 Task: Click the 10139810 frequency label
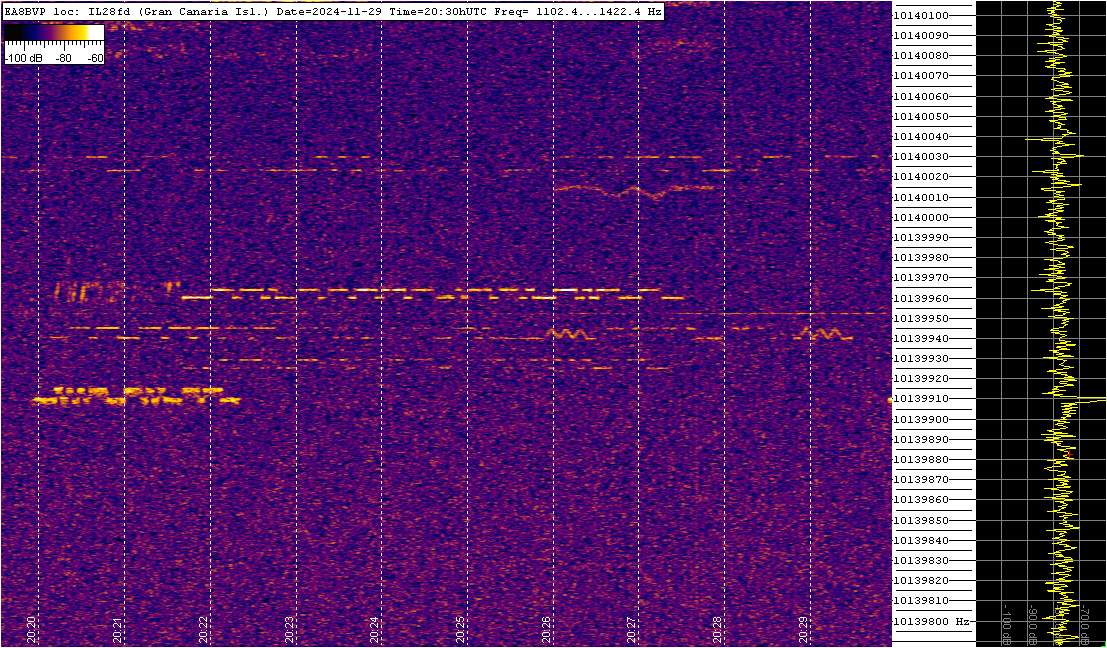[921, 601]
